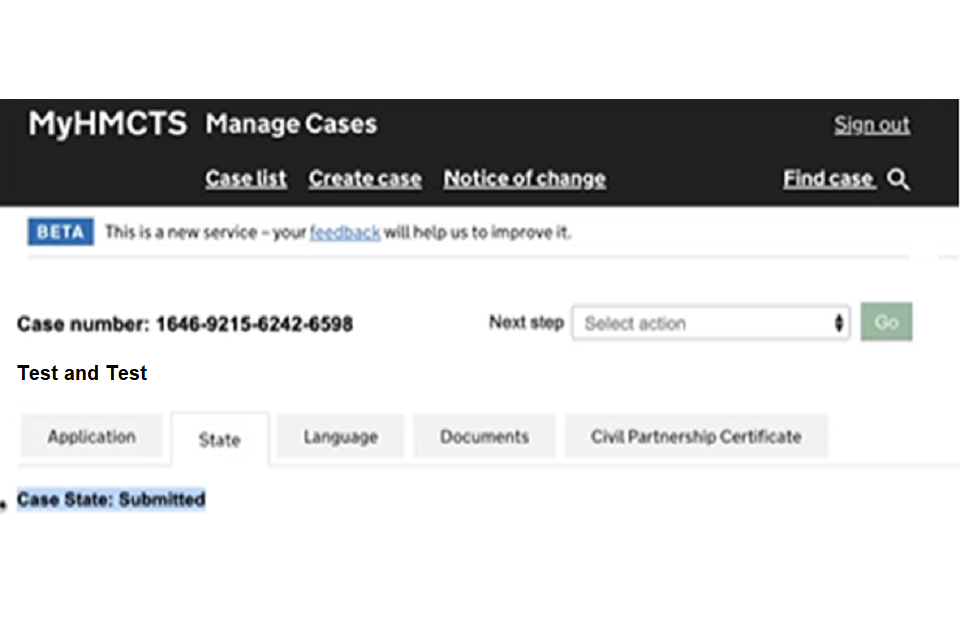Open the Case list page

click(x=246, y=179)
